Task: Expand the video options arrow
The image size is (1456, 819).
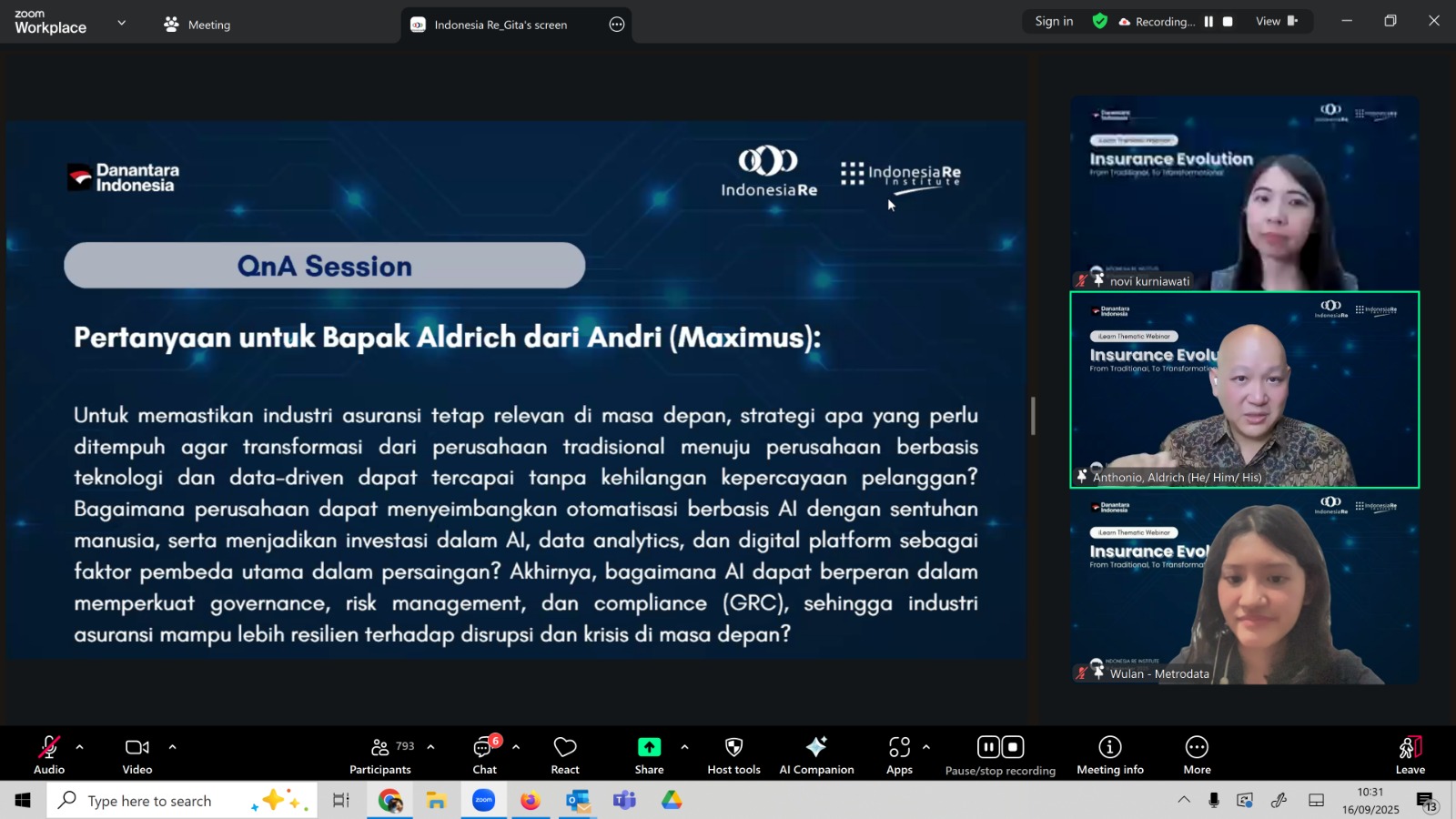Action: 172,747
